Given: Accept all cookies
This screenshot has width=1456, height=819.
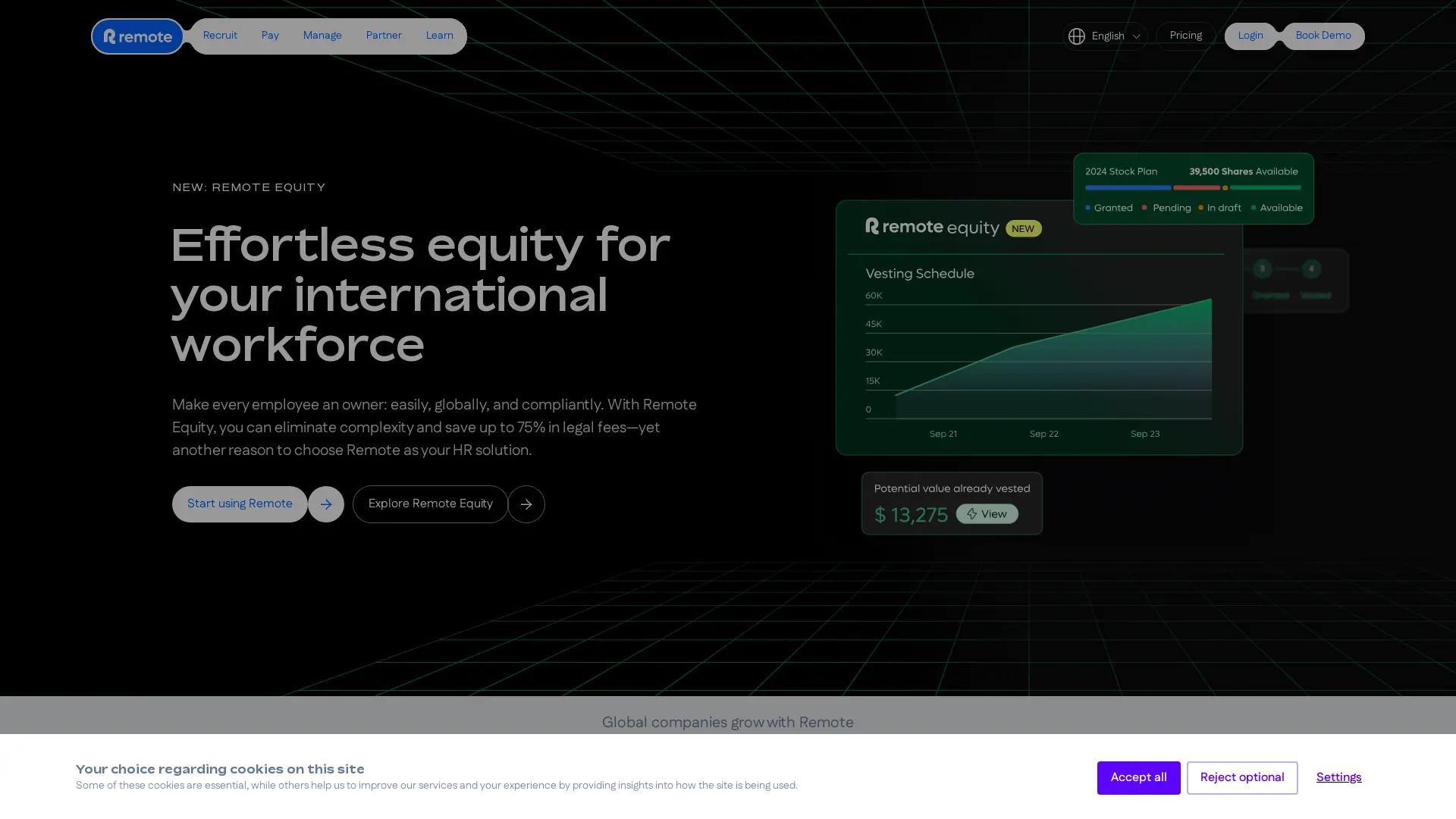Looking at the screenshot, I should pos(1138,777).
